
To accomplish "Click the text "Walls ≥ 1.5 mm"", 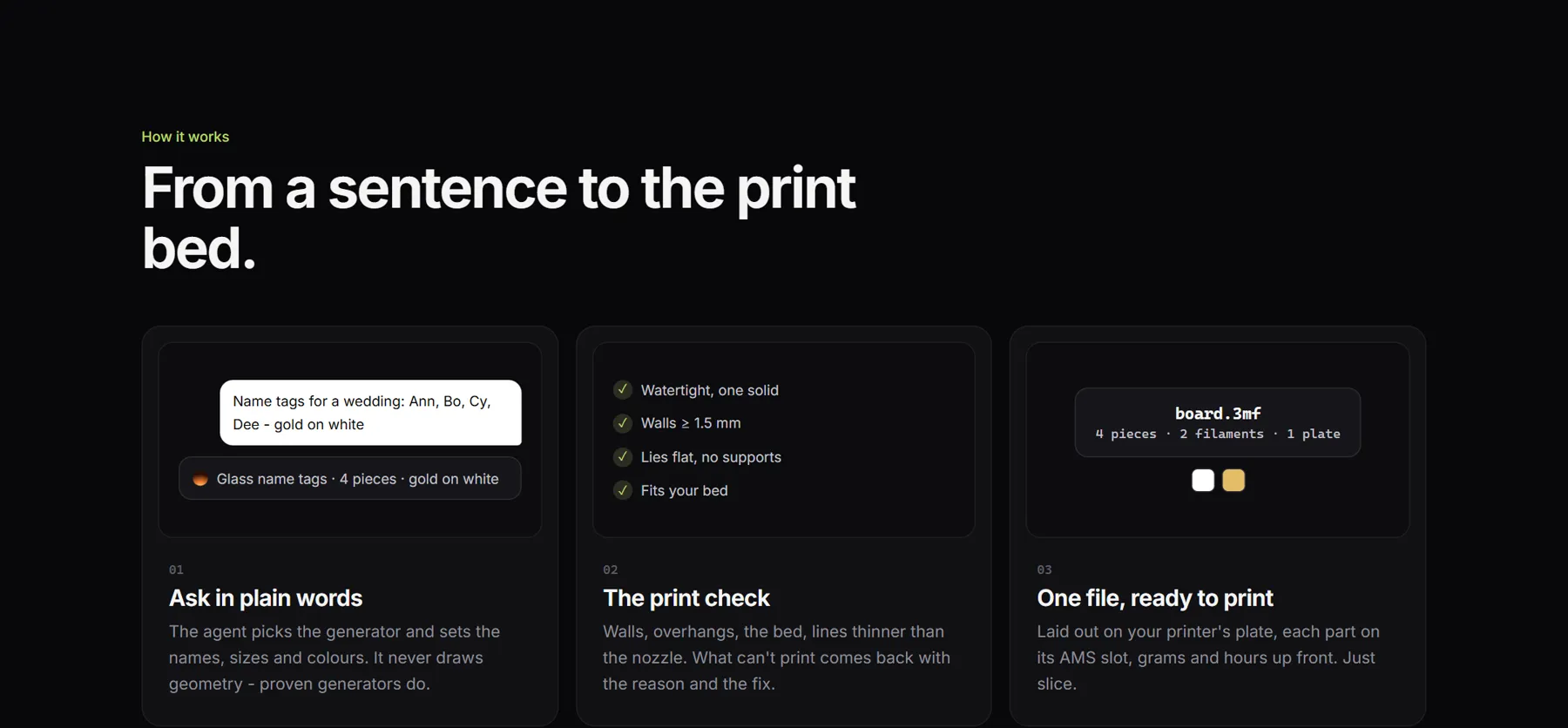I will 691,423.
